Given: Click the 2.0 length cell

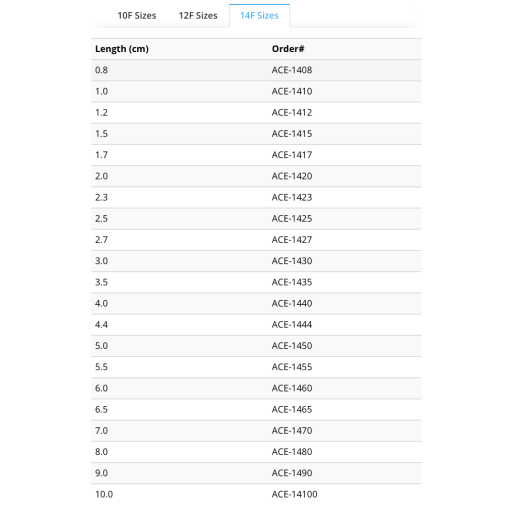Looking at the screenshot, I should [x=101, y=176].
